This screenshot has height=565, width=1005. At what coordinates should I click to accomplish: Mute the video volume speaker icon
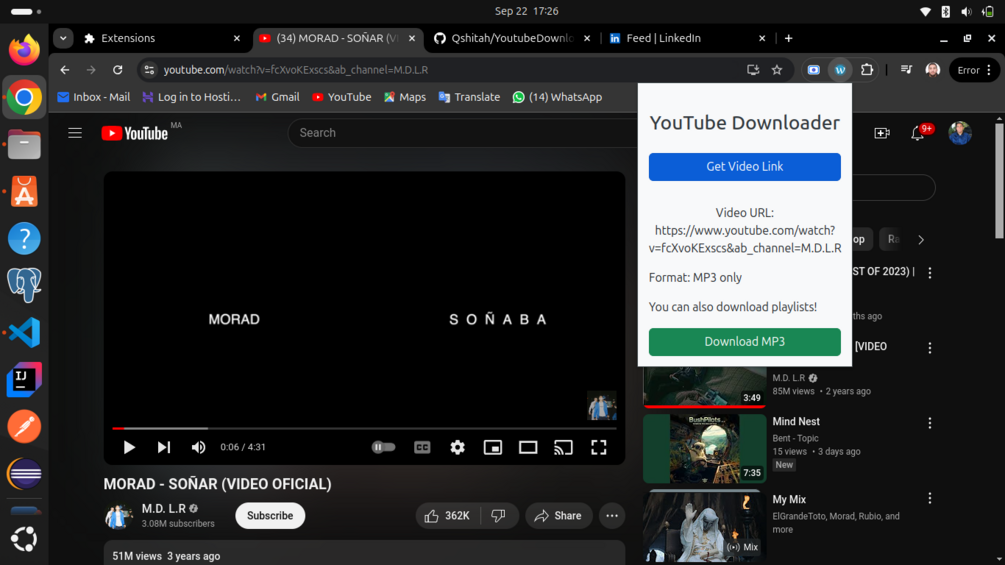tap(199, 447)
